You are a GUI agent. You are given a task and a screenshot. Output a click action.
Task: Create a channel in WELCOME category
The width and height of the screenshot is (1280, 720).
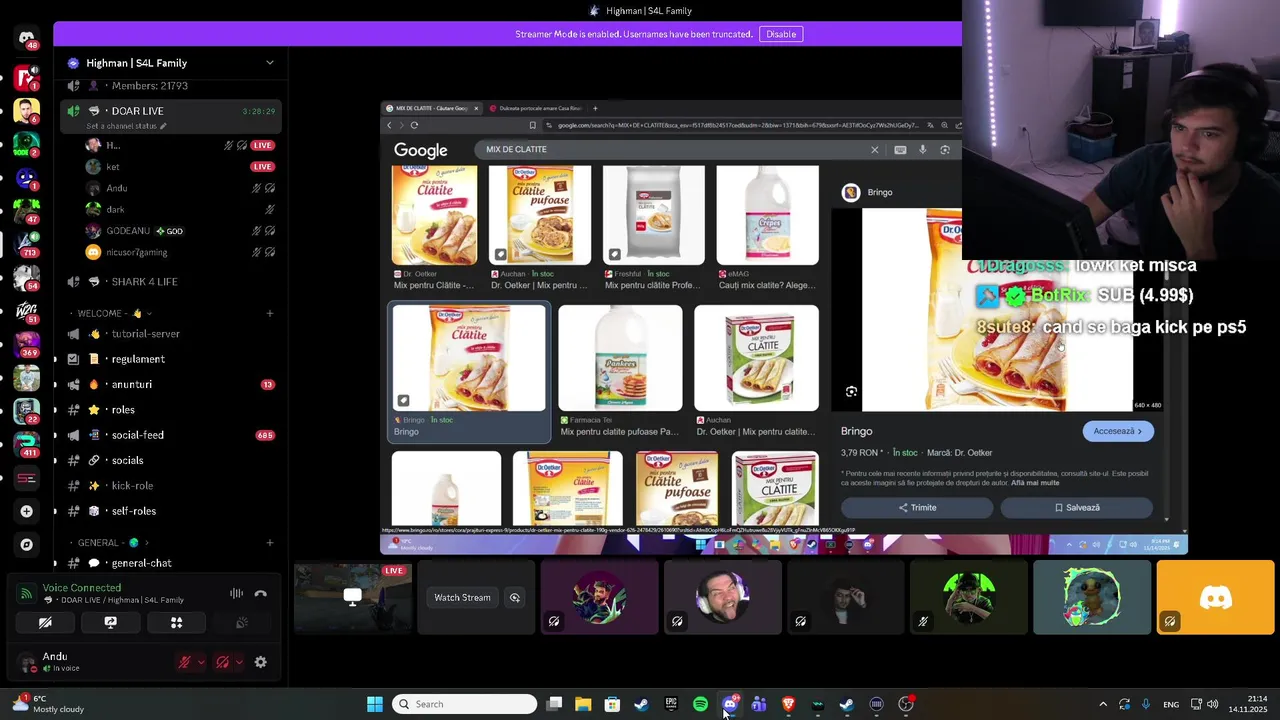[x=269, y=313]
